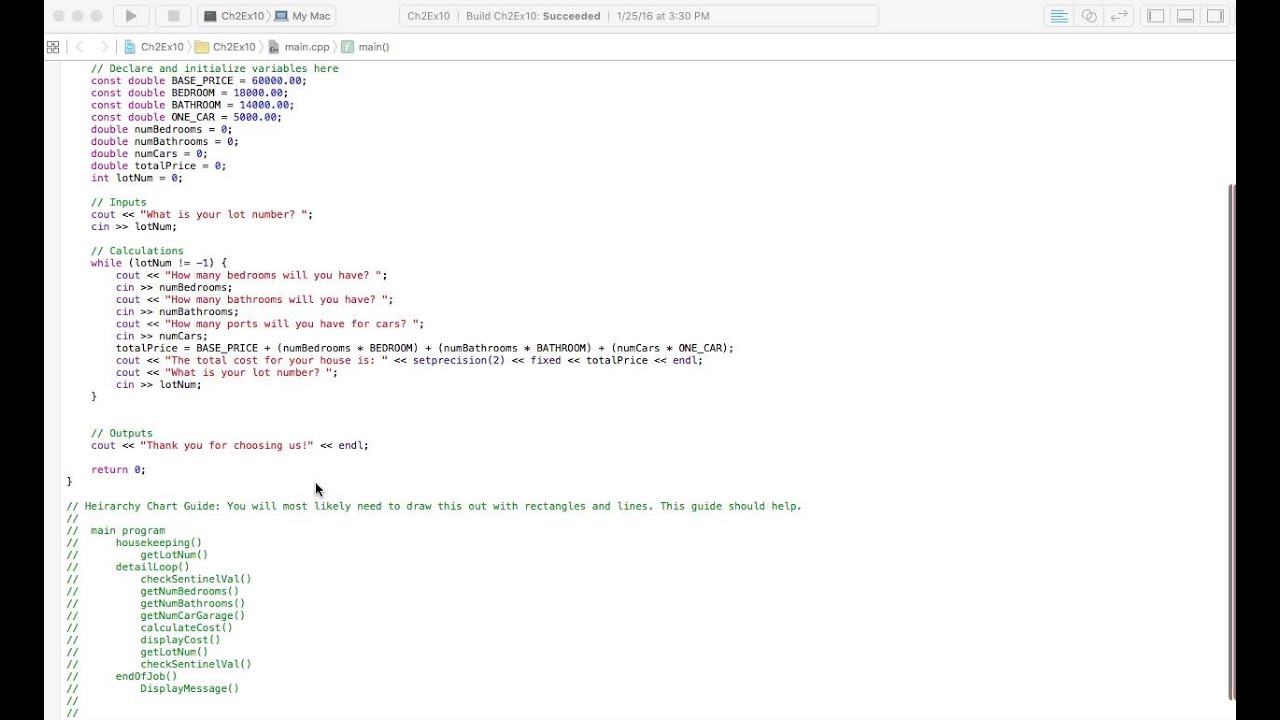
Task: Show the Assistant editor
Action: [x=1089, y=16]
